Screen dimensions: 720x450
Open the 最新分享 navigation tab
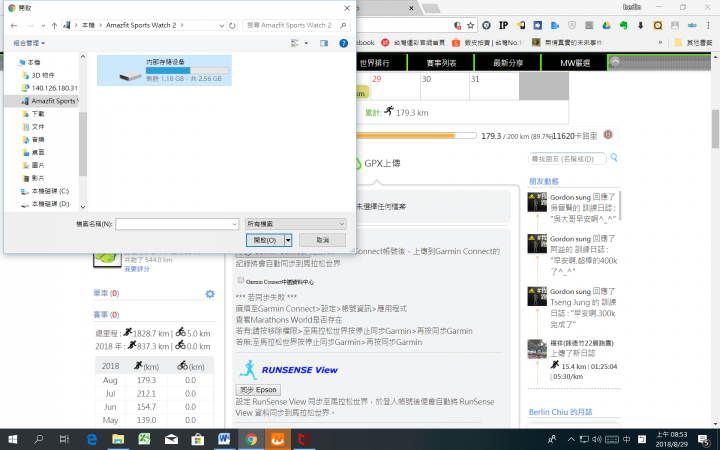(508, 63)
